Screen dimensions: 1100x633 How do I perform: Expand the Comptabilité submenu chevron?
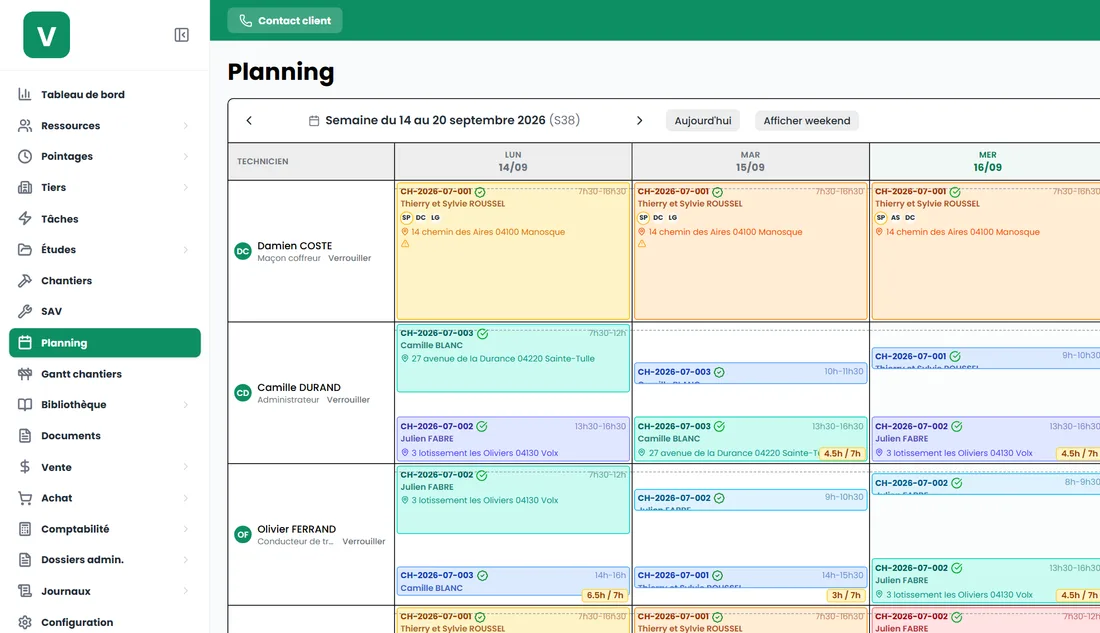pos(186,529)
